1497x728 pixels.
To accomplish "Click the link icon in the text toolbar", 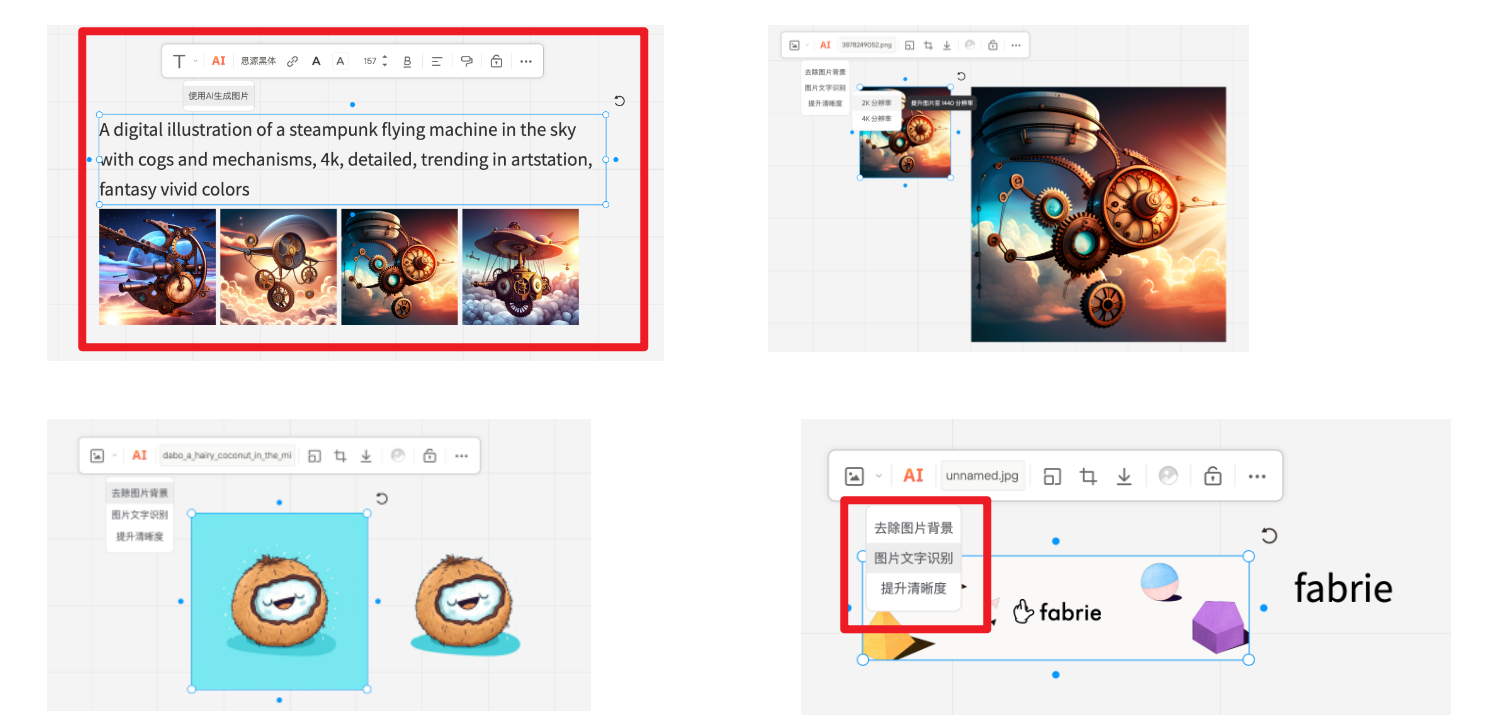I will point(292,61).
